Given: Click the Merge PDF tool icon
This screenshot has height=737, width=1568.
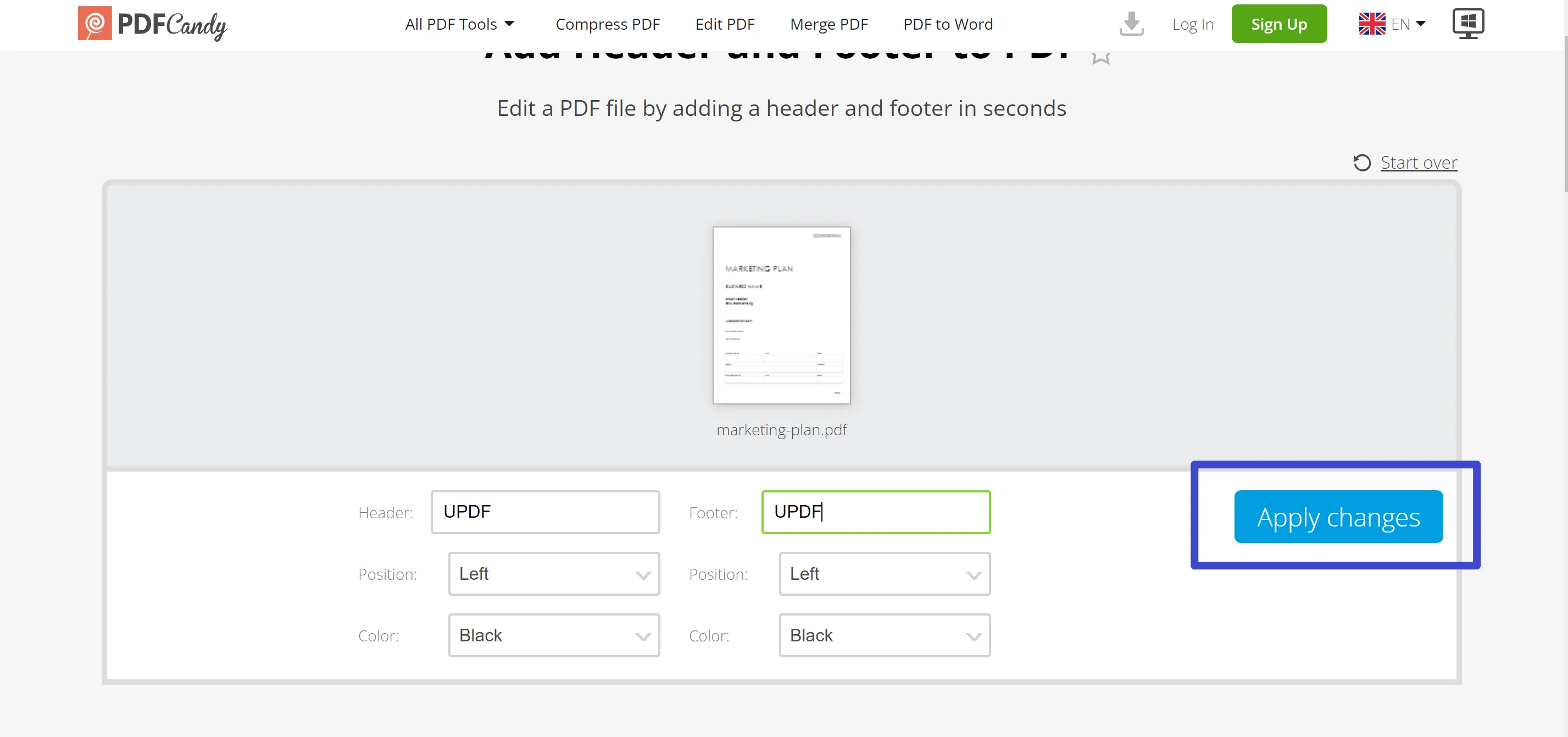Looking at the screenshot, I should point(830,23).
